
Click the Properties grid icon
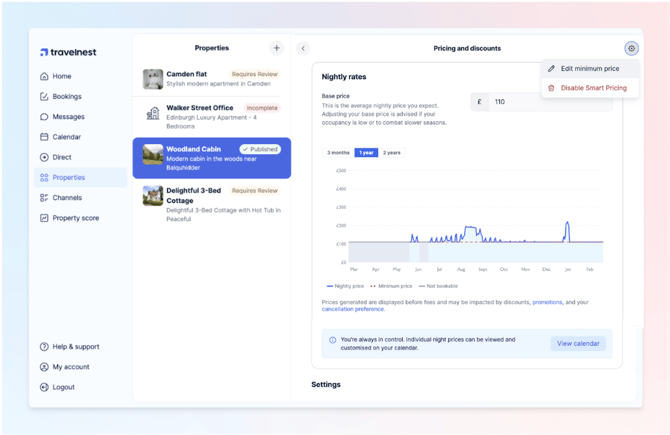[x=44, y=177]
